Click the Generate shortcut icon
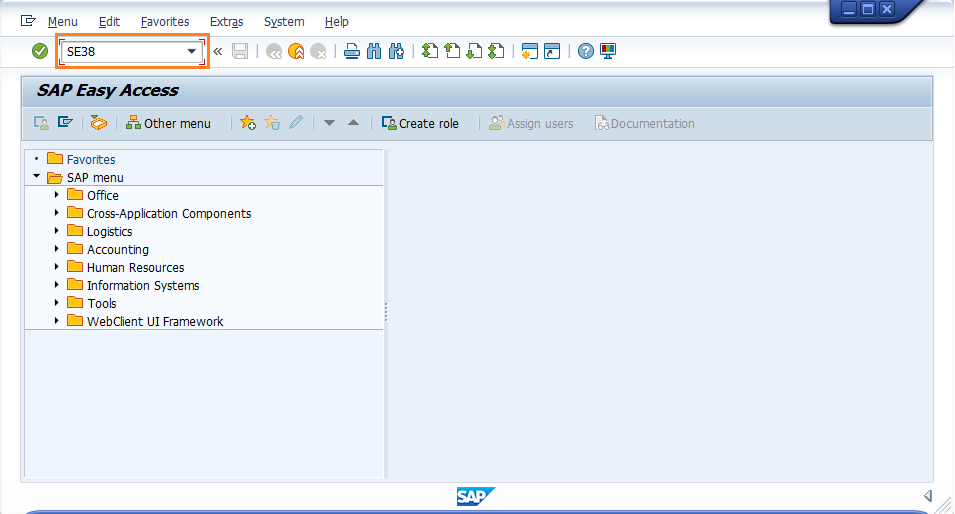Image resolution: width=955 pixels, height=514 pixels. pyautogui.click(x=552, y=51)
